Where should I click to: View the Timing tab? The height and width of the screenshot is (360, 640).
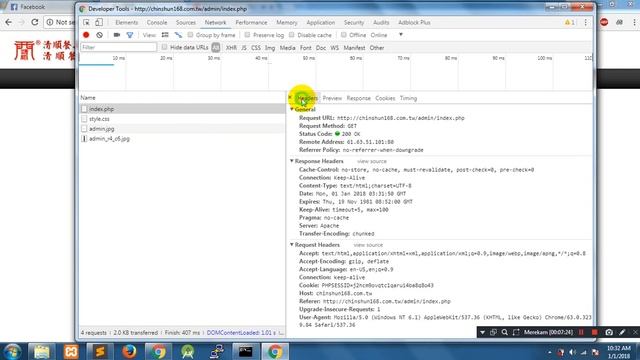tap(408, 98)
